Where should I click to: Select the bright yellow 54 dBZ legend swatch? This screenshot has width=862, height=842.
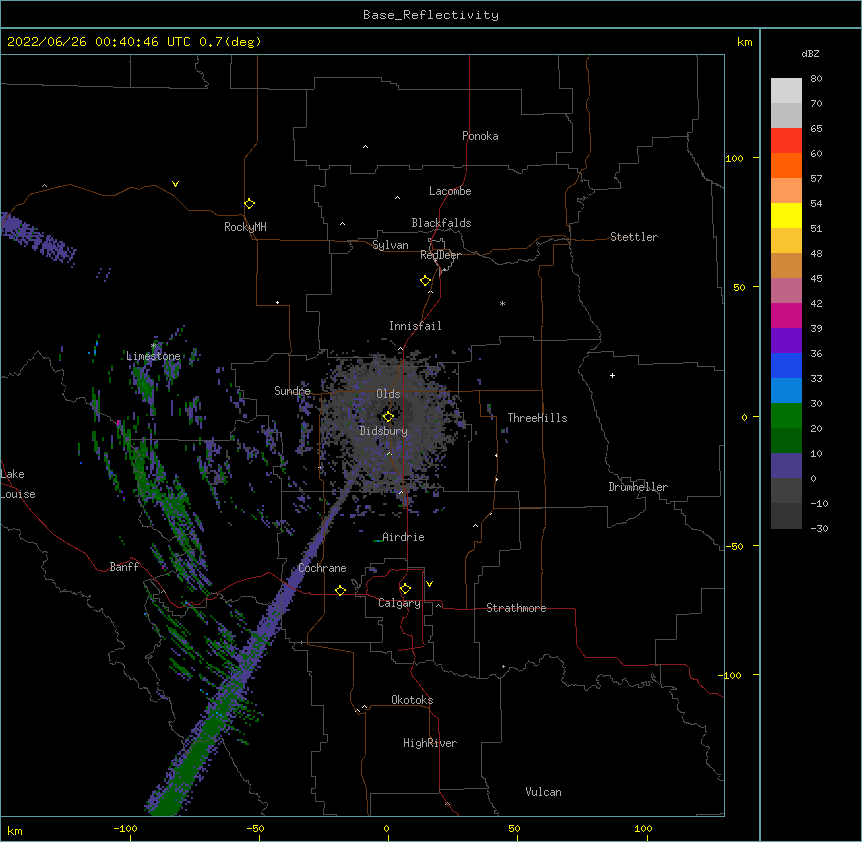[x=786, y=215]
